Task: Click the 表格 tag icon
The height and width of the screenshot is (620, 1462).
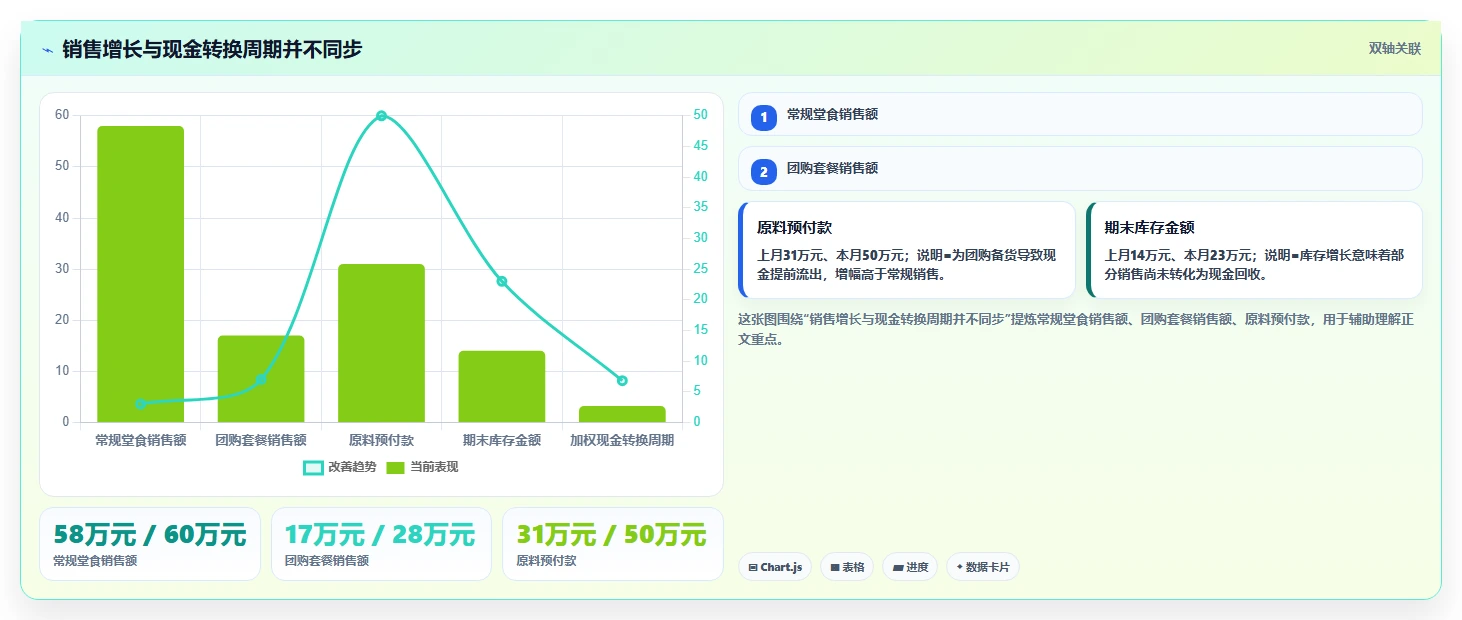Action: tap(835, 568)
